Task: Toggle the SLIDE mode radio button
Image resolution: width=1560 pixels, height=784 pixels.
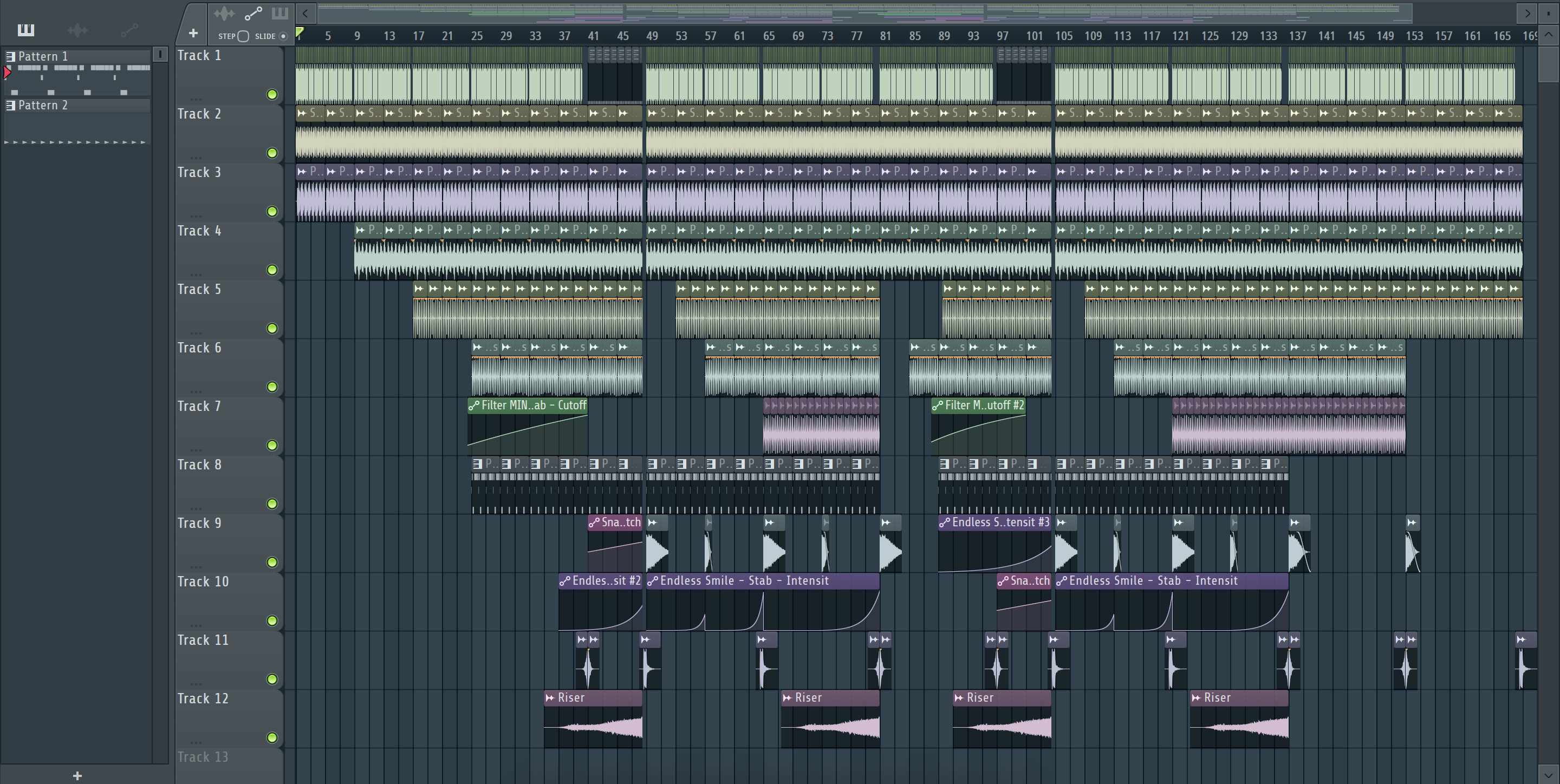Action: [x=283, y=36]
